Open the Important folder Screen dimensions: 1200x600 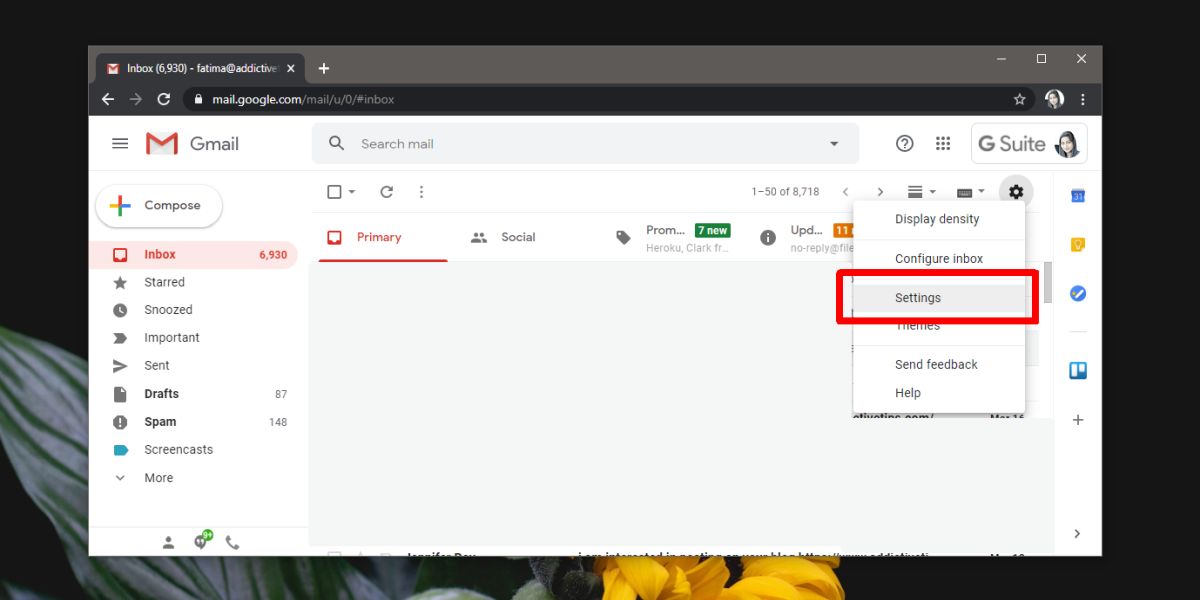(193, 338)
